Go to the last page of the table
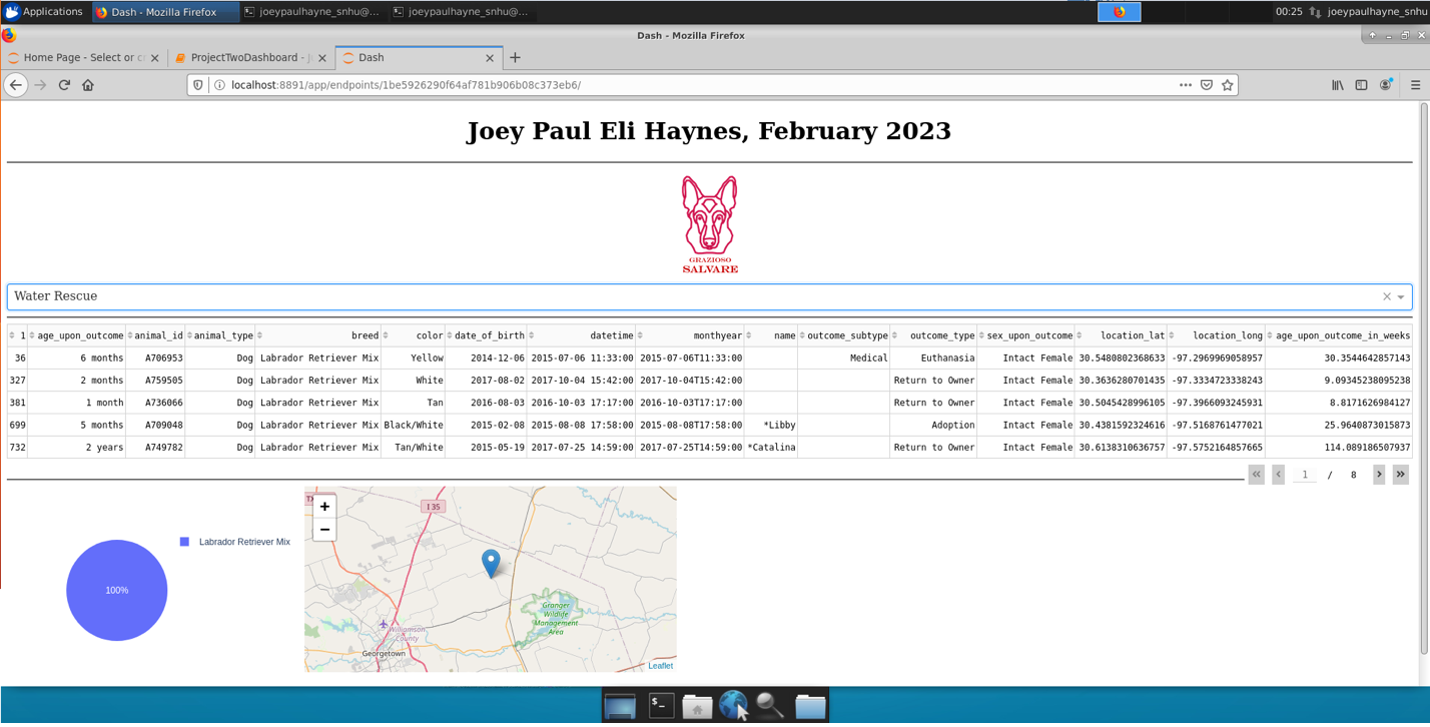 tap(1401, 474)
